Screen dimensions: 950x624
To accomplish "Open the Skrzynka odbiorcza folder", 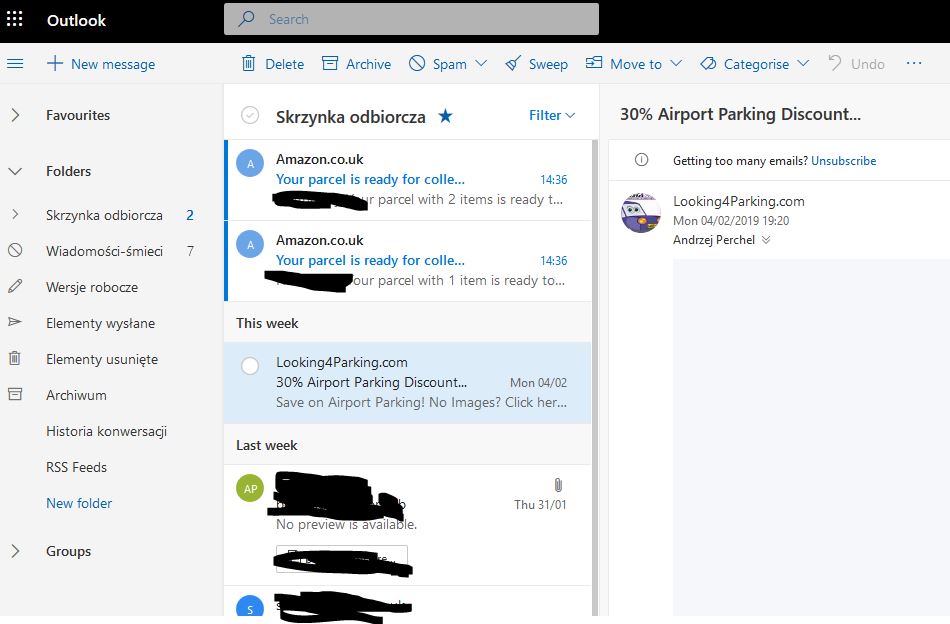I will [104, 215].
